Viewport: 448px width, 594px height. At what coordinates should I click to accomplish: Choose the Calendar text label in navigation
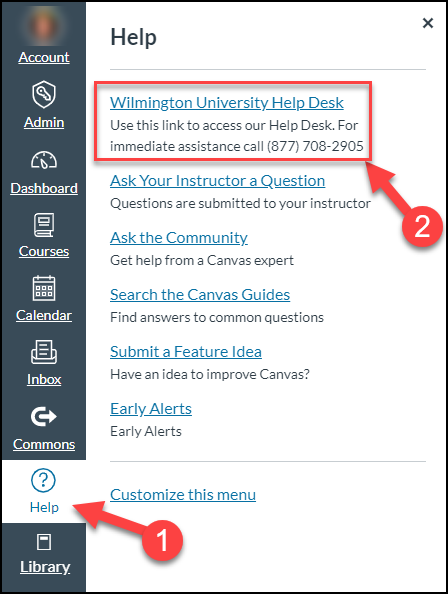tap(44, 315)
